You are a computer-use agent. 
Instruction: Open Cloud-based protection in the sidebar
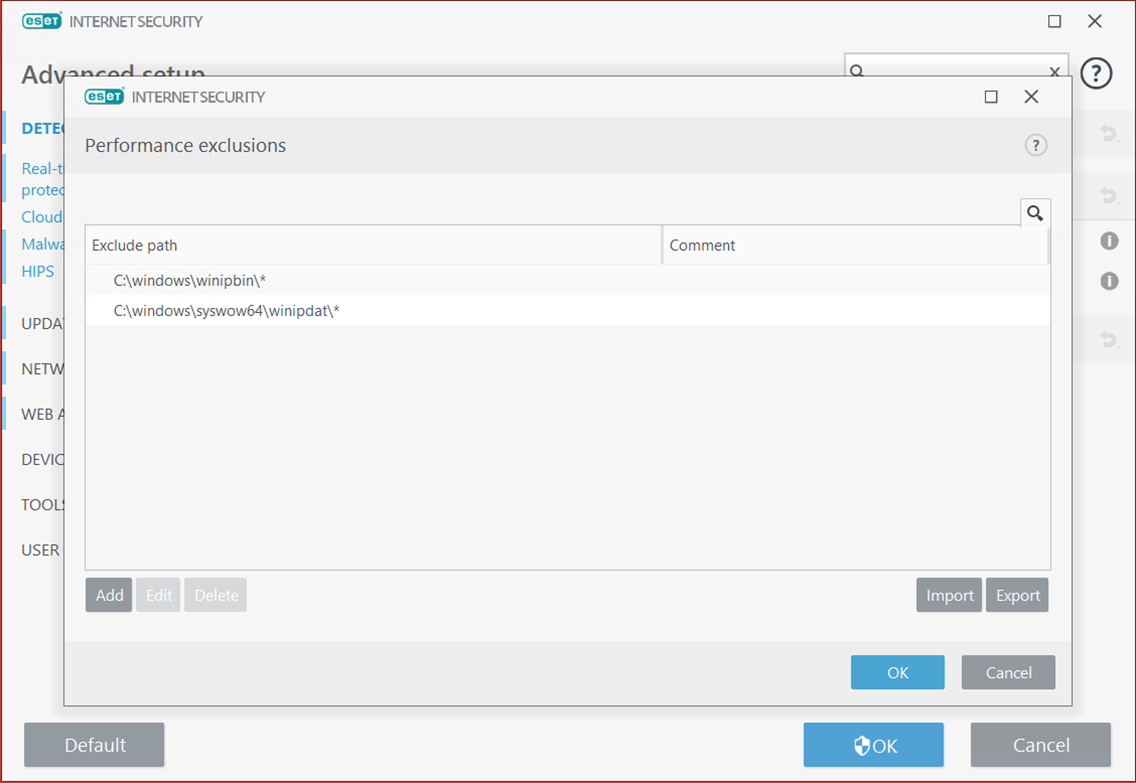click(x=42, y=217)
